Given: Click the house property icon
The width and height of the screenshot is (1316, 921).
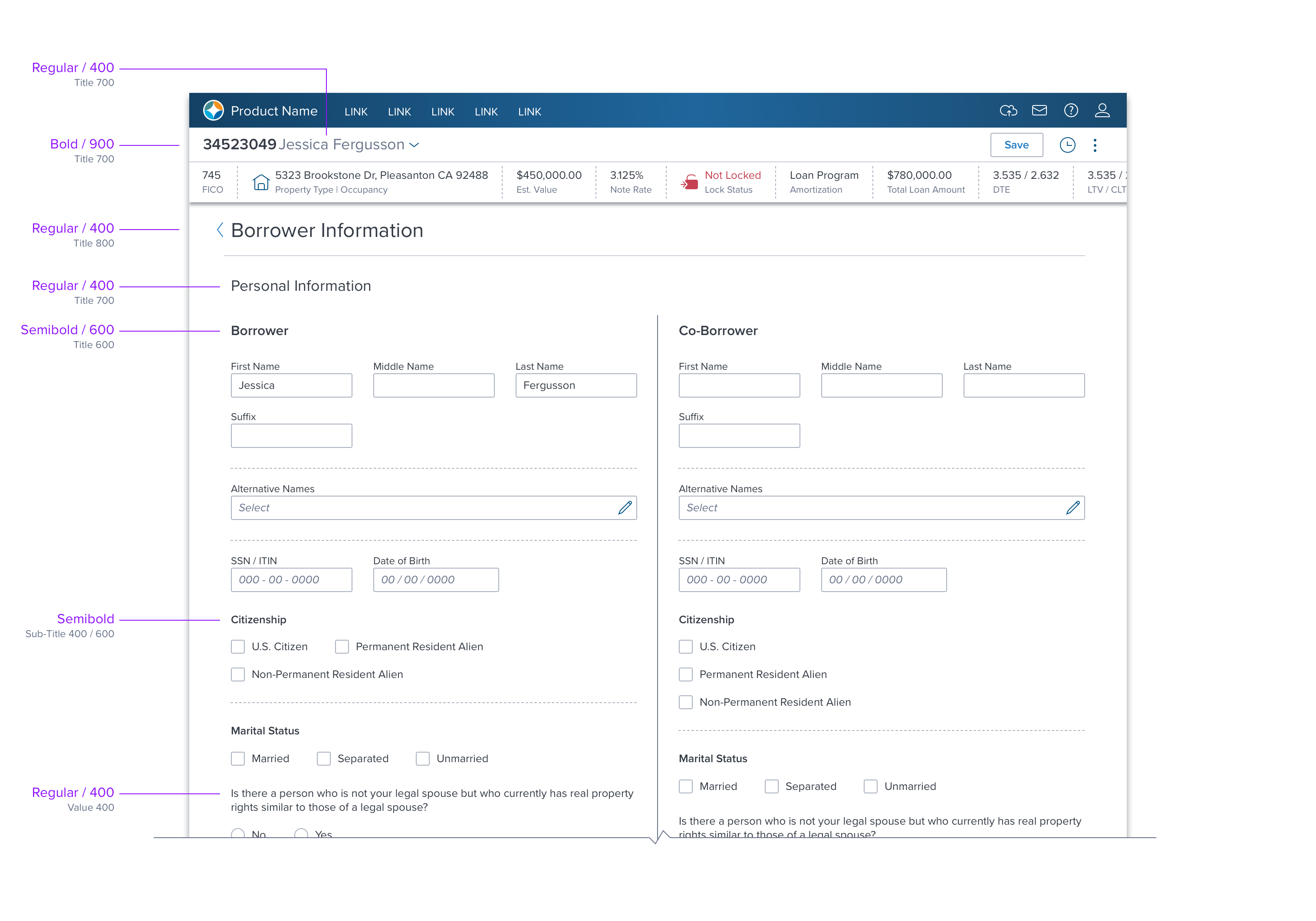Looking at the screenshot, I should [261, 182].
